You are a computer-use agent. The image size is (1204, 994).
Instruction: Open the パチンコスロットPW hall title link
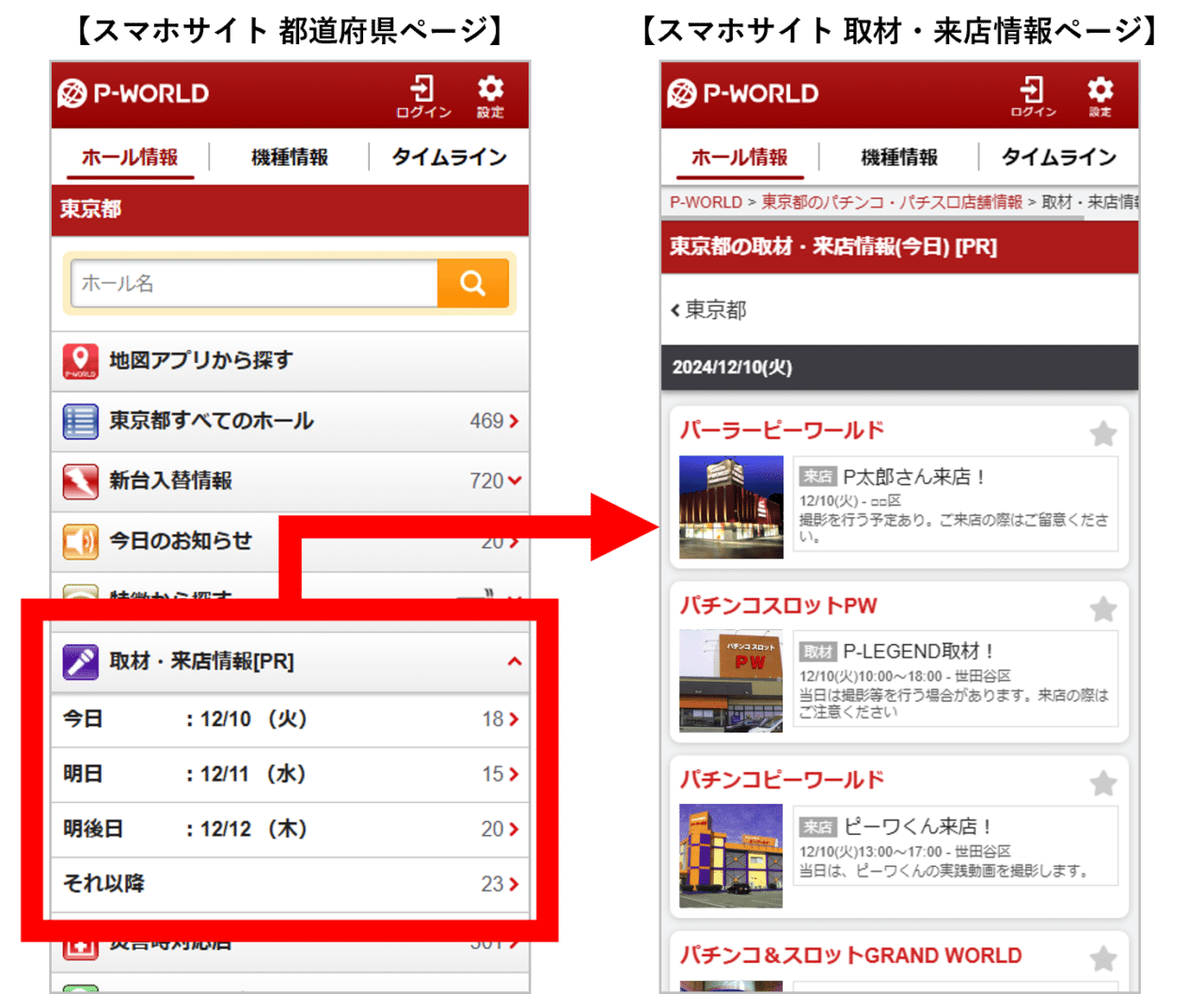(779, 606)
